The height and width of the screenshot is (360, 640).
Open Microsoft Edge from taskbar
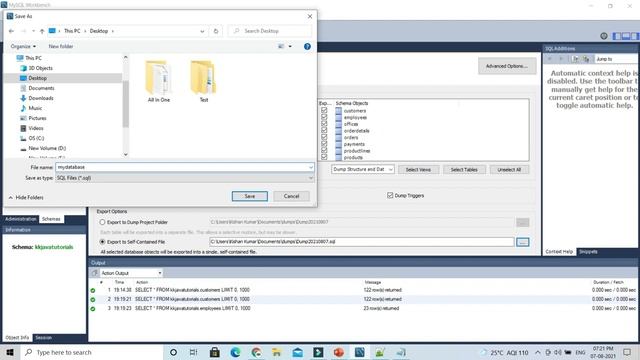(235, 352)
